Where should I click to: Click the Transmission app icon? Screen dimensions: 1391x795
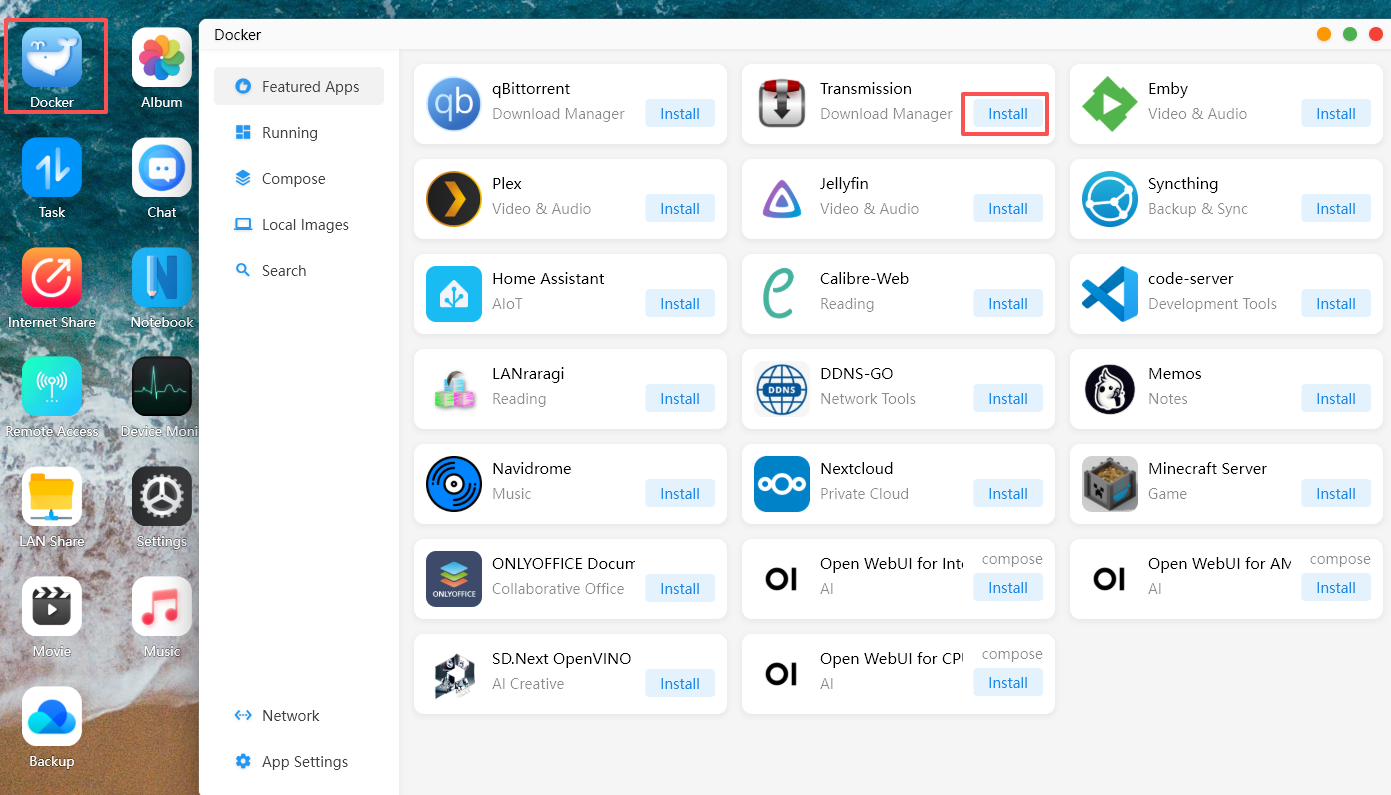[x=782, y=104]
